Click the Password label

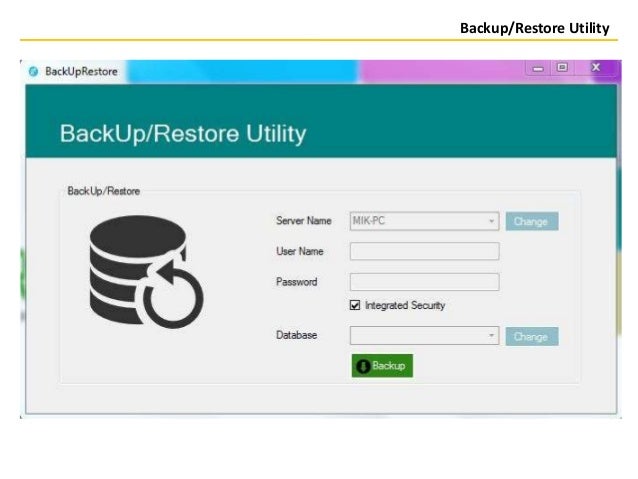click(296, 282)
